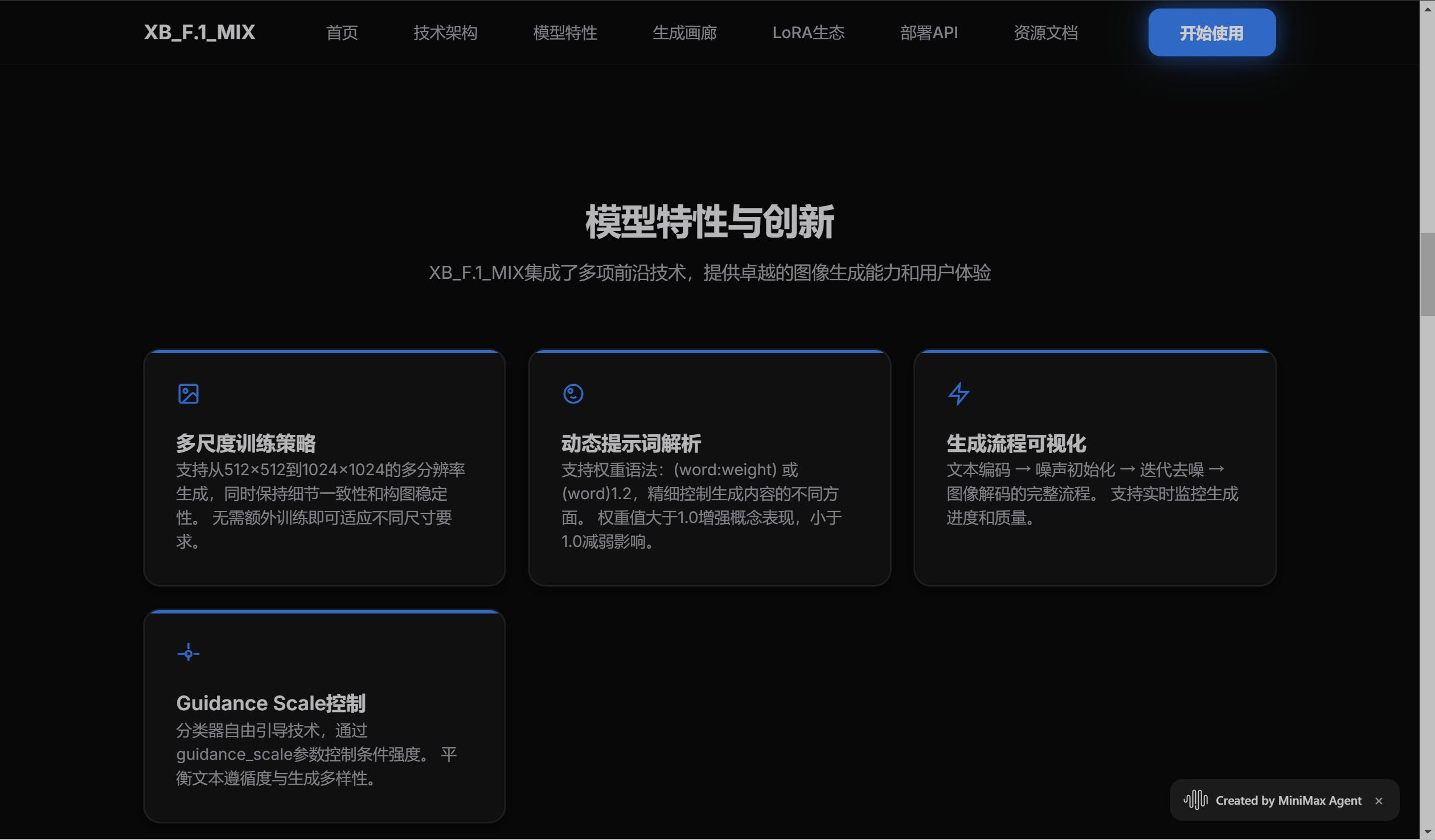Dismiss the MiniMax Agent badge
This screenshot has height=840, width=1435.
tap(1379, 801)
